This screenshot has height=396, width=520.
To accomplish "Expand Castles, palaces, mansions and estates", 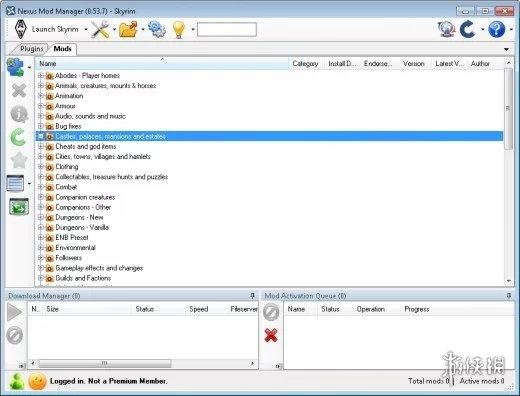I will (41, 136).
